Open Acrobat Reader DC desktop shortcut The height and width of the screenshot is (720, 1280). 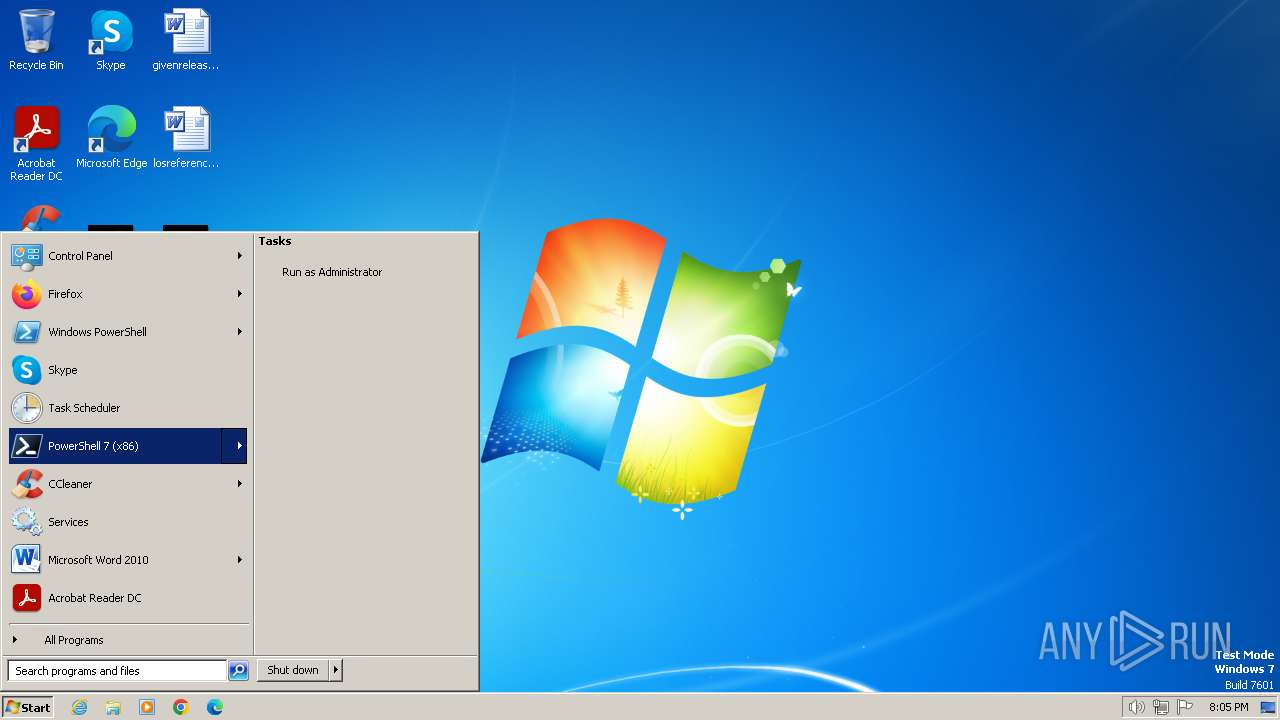click(x=36, y=144)
